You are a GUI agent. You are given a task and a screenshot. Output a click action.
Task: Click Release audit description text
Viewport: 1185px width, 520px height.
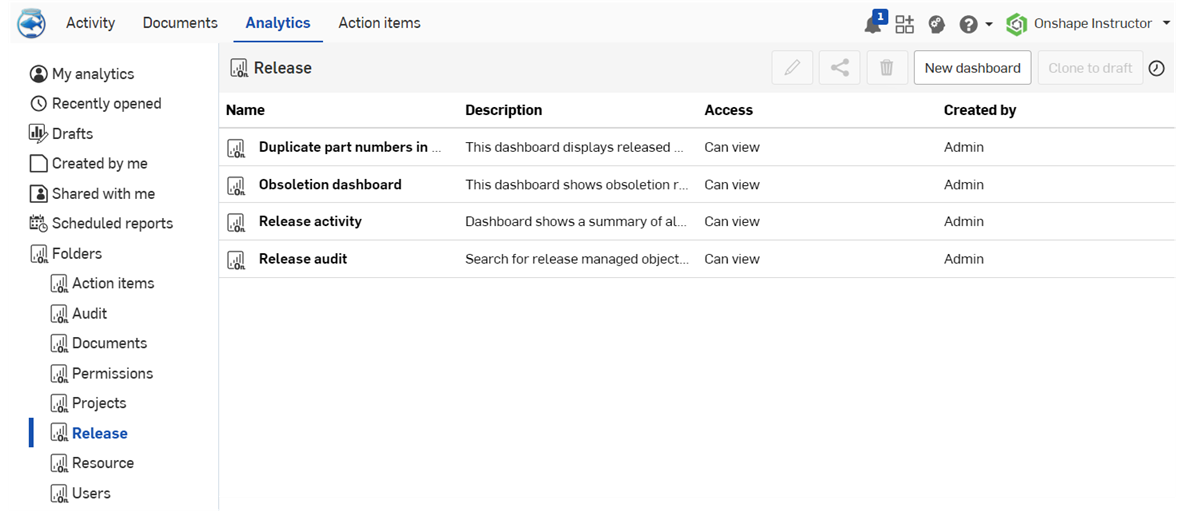click(x=577, y=258)
